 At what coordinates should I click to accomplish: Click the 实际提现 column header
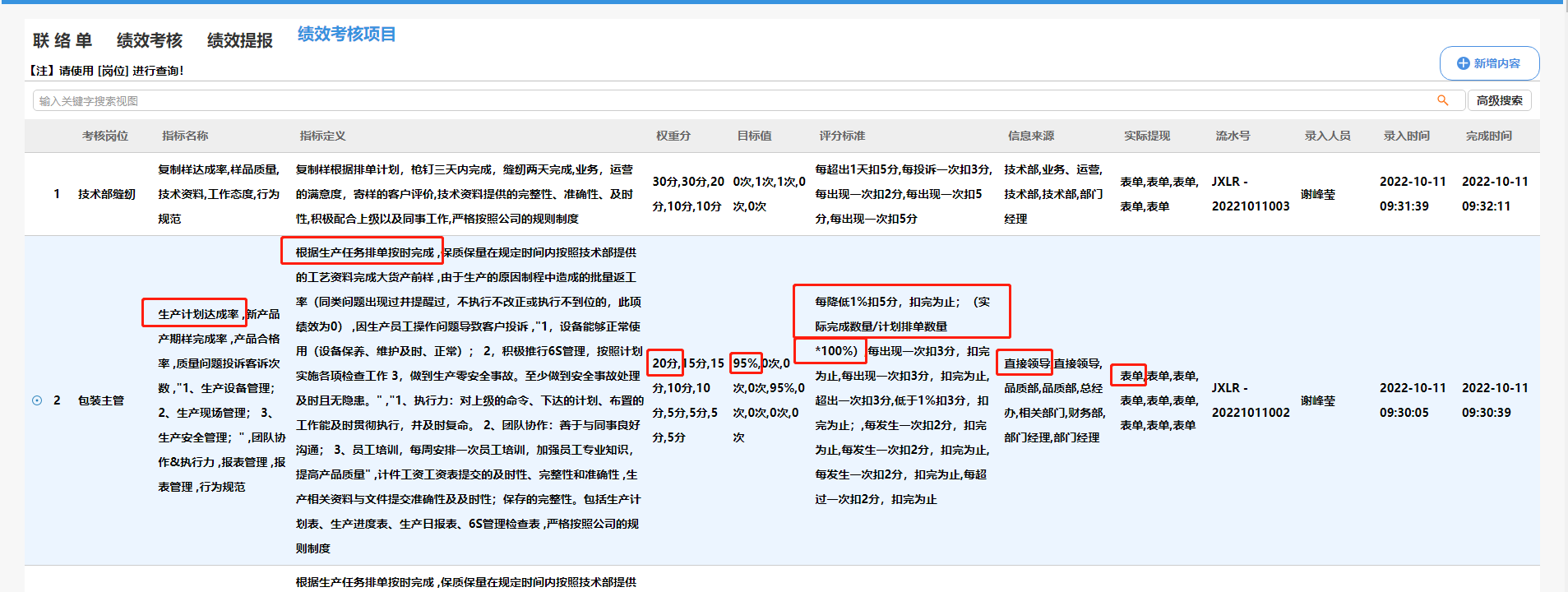1147,136
